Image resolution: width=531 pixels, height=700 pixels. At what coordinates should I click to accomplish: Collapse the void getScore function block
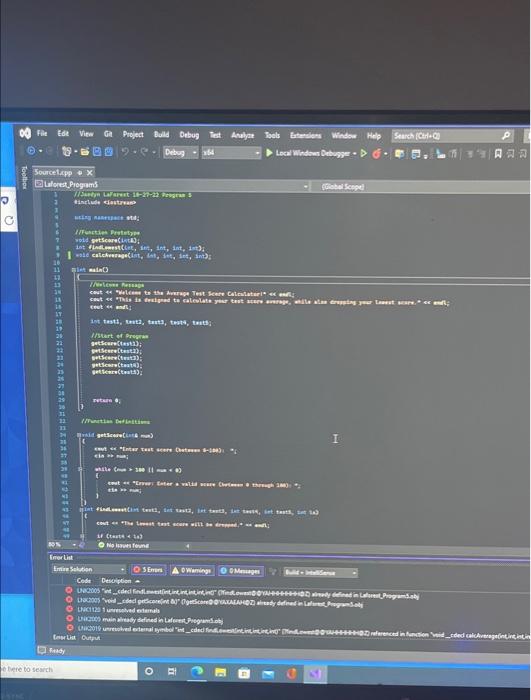pos(79,435)
